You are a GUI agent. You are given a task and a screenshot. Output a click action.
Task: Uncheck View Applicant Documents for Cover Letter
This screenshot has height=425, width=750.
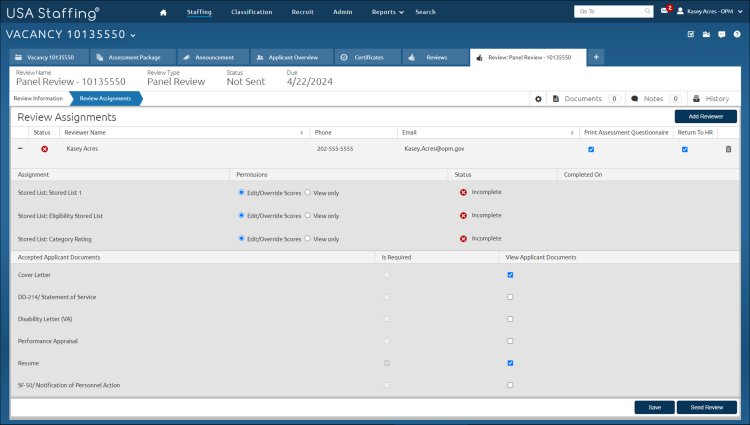(510, 275)
